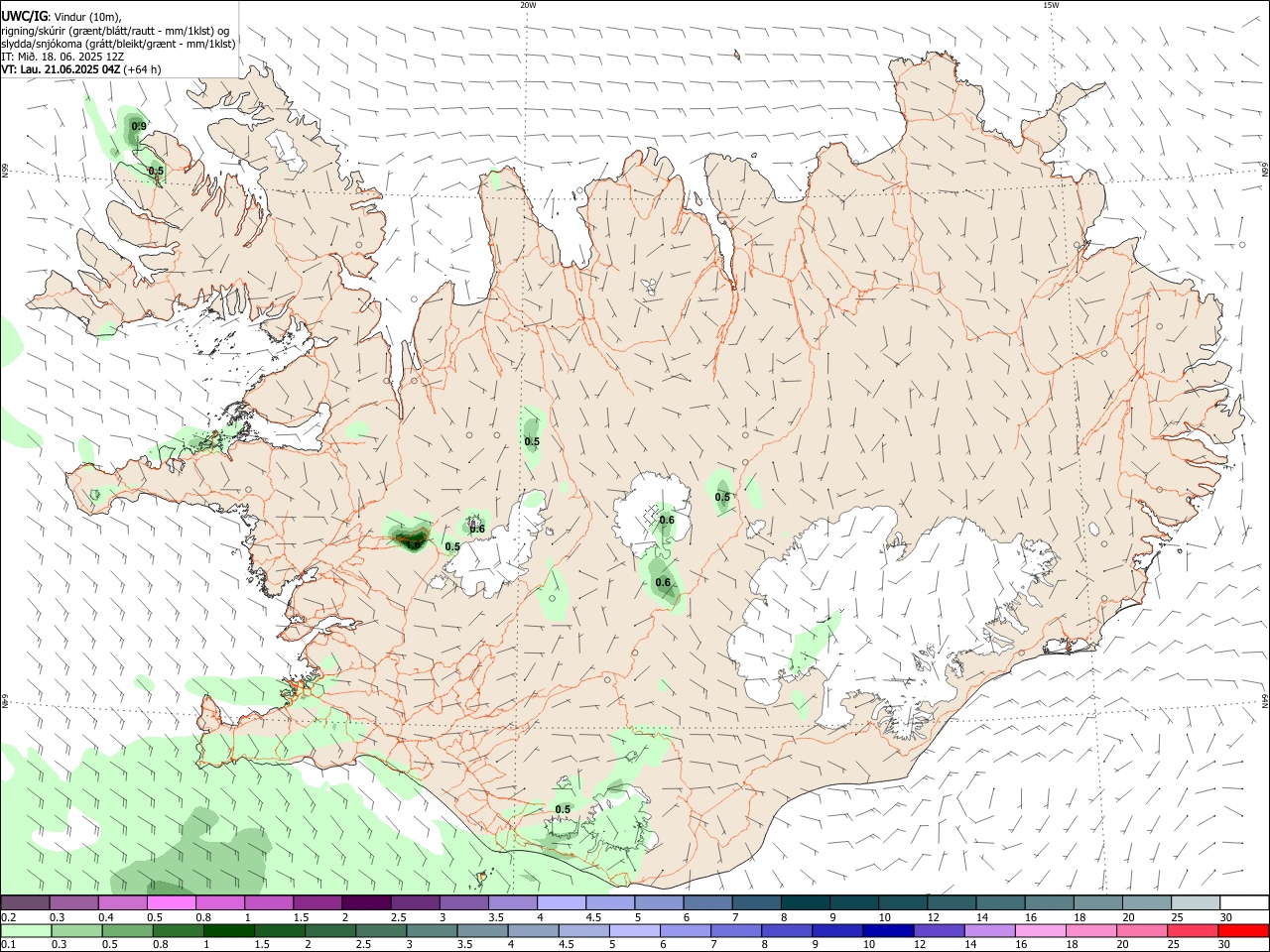The height and width of the screenshot is (952, 1270).
Task: Click the '12' label under the top legend row
Action: click(932, 917)
